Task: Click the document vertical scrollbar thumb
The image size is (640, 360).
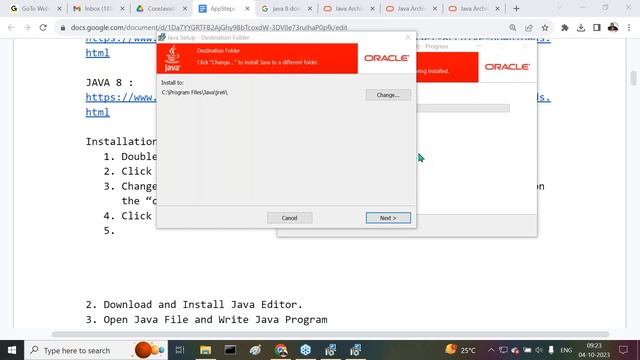Action: coord(633,78)
